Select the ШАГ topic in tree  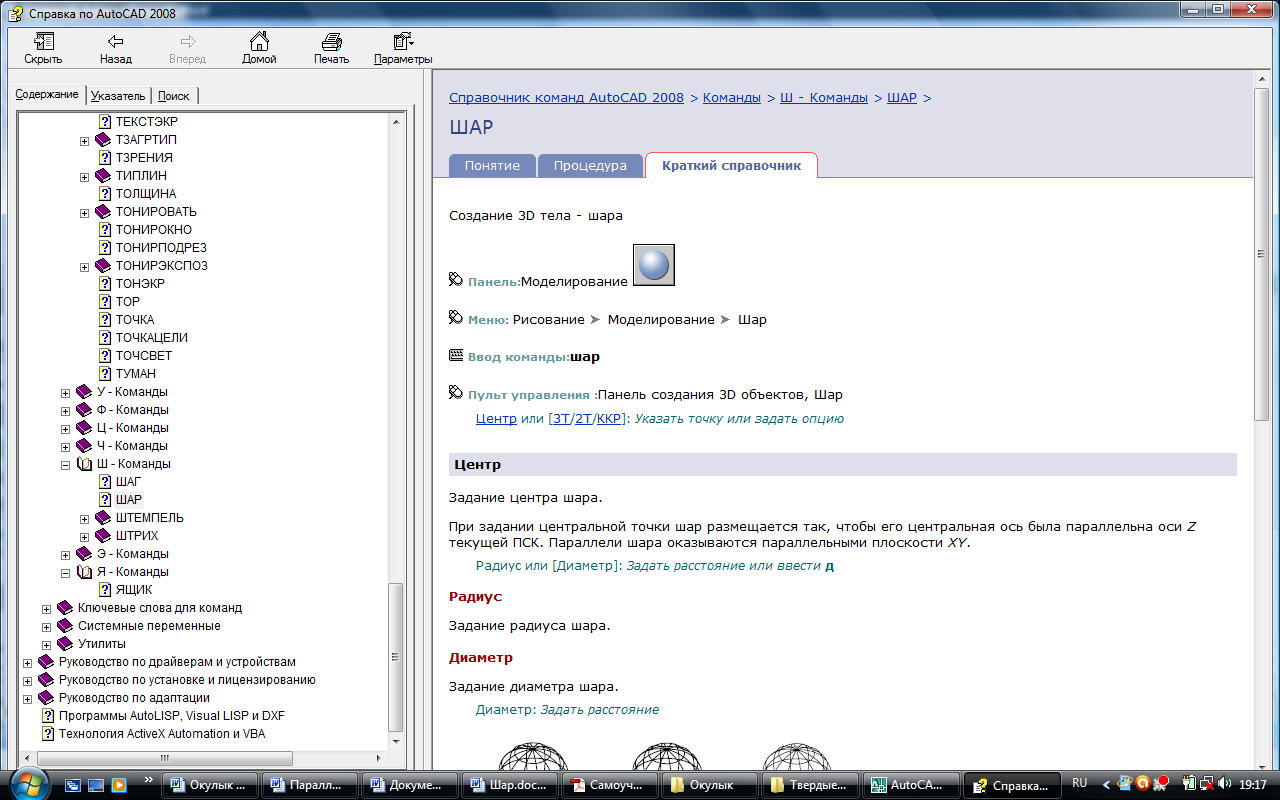pyautogui.click(x=129, y=482)
